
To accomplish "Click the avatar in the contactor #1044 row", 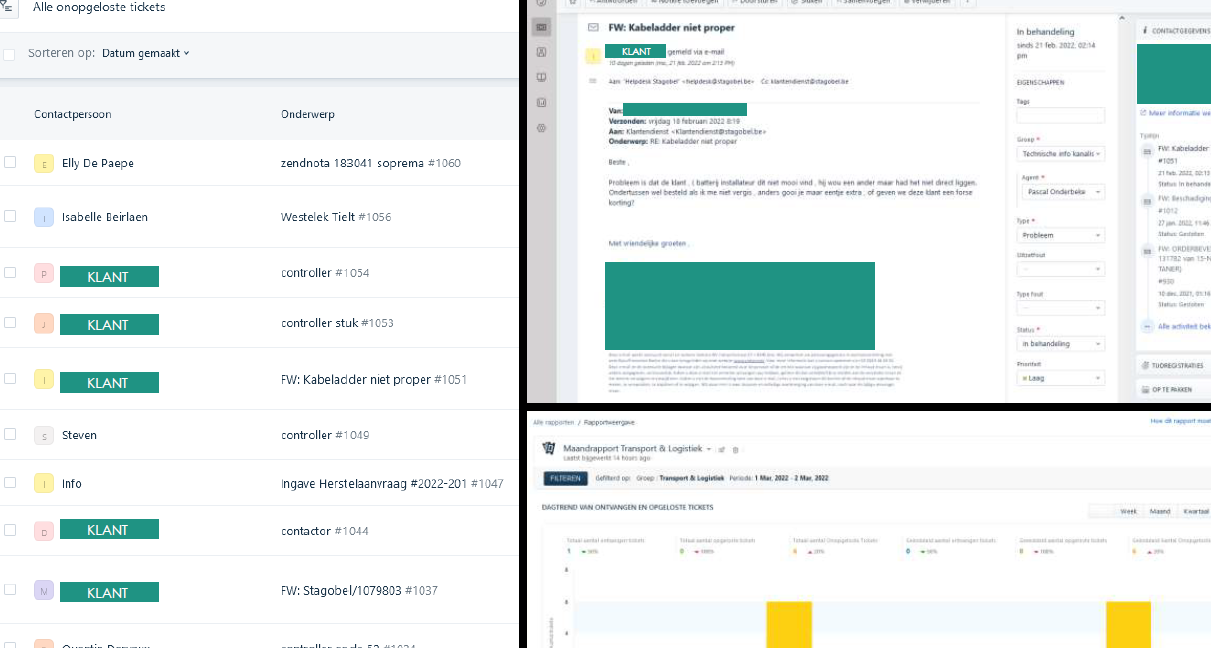I will [43, 531].
